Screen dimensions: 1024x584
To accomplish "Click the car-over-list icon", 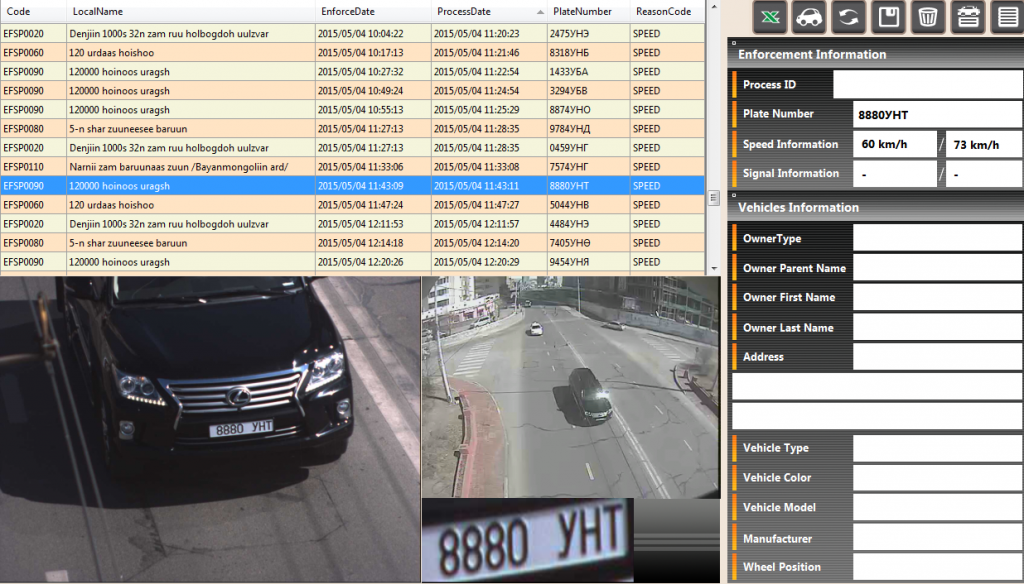I will click(x=966, y=17).
